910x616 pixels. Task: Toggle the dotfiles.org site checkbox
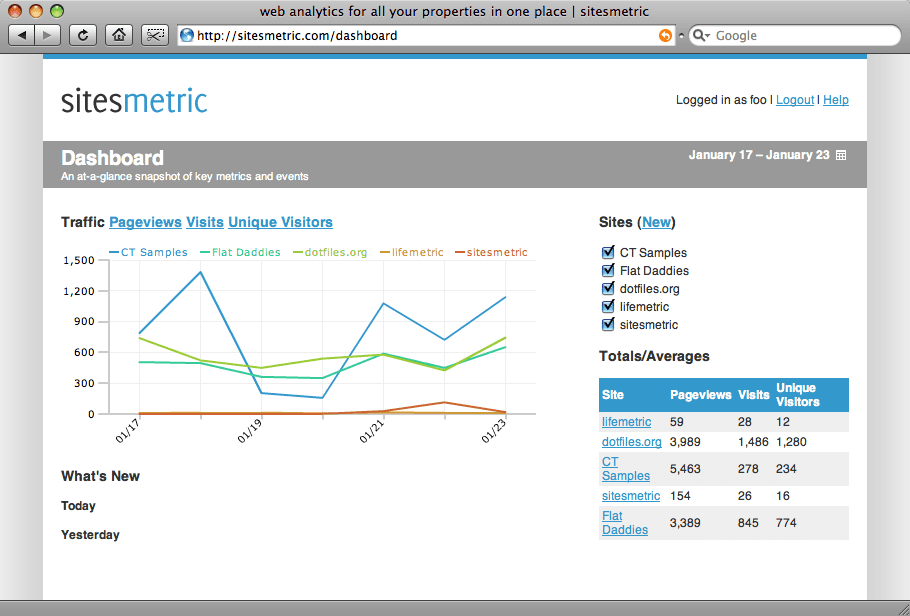(608, 288)
